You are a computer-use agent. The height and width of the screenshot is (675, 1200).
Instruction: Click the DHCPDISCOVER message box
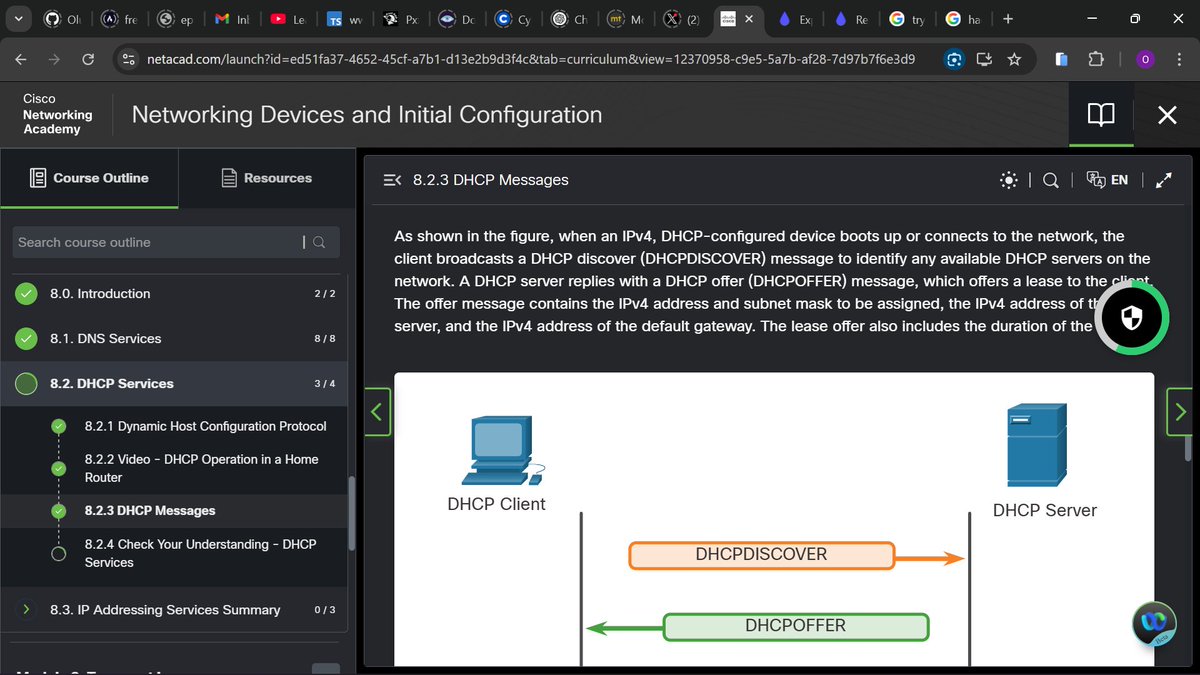coord(761,555)
